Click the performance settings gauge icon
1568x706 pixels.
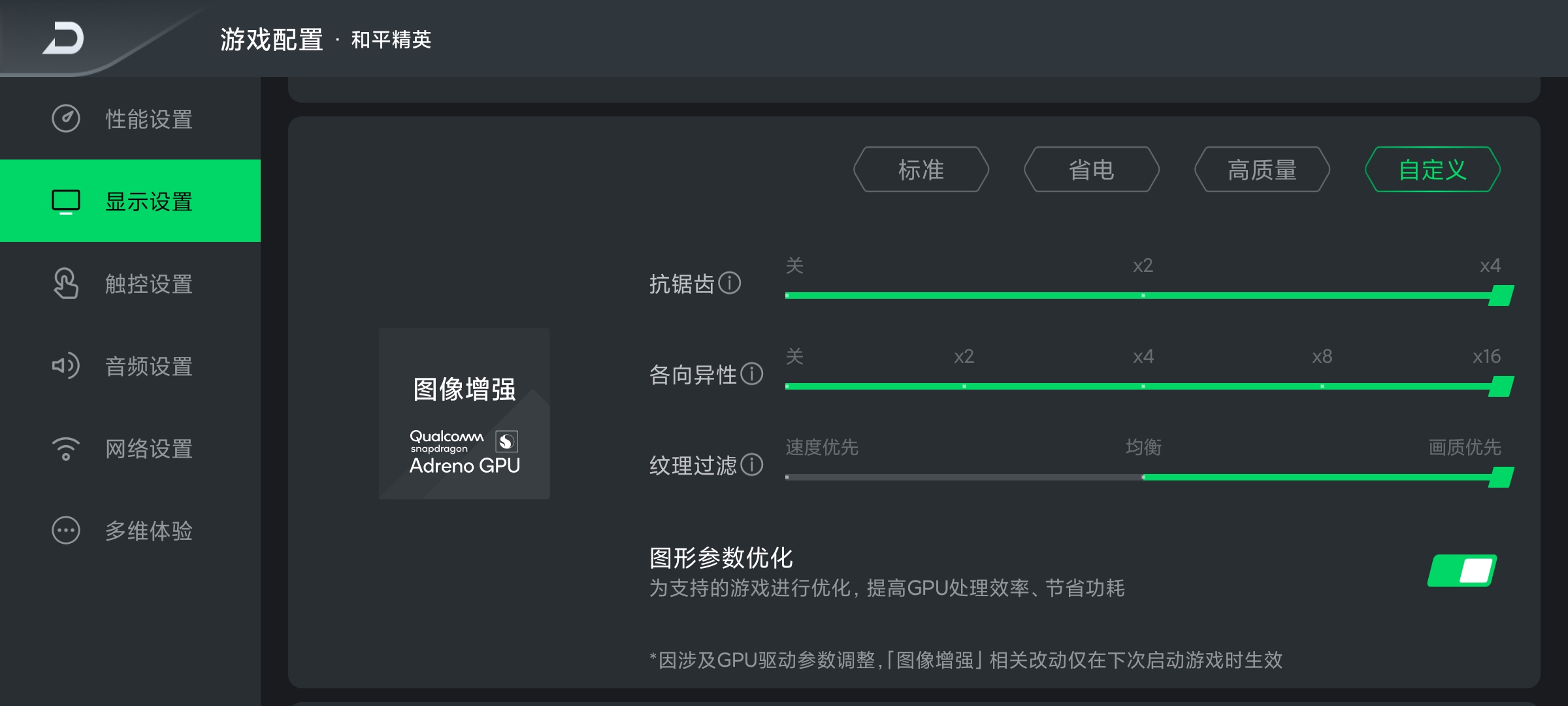click(66, 119)
